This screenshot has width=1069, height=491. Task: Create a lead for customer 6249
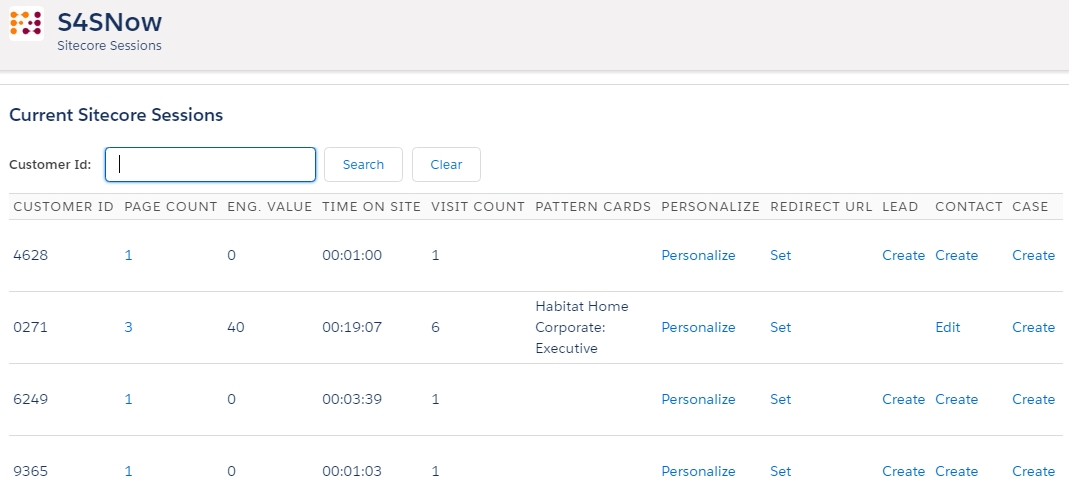pyautogui.click(x=903, y=400)
